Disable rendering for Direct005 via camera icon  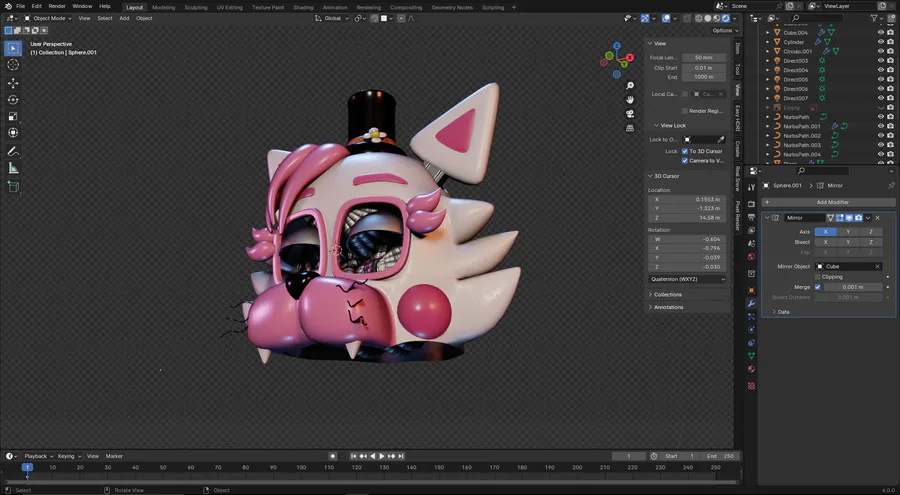pyautogui.click(x=890, y=79)
